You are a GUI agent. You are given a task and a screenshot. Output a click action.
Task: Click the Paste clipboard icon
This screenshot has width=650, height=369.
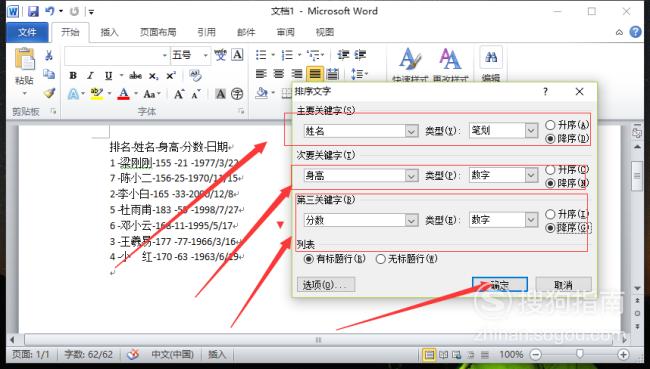pos(24,59)
